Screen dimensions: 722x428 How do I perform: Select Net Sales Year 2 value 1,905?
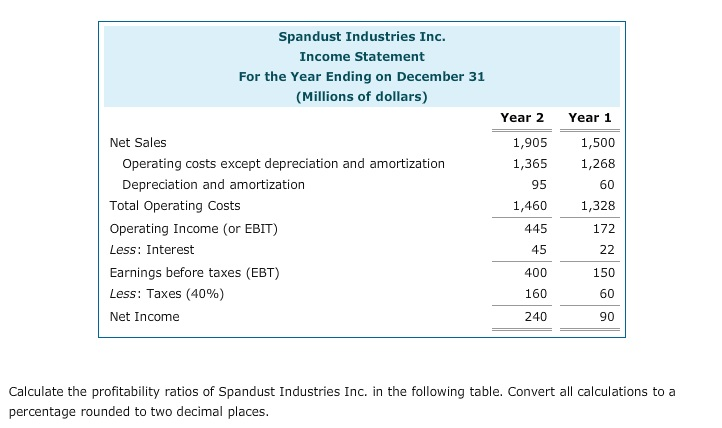530,142
